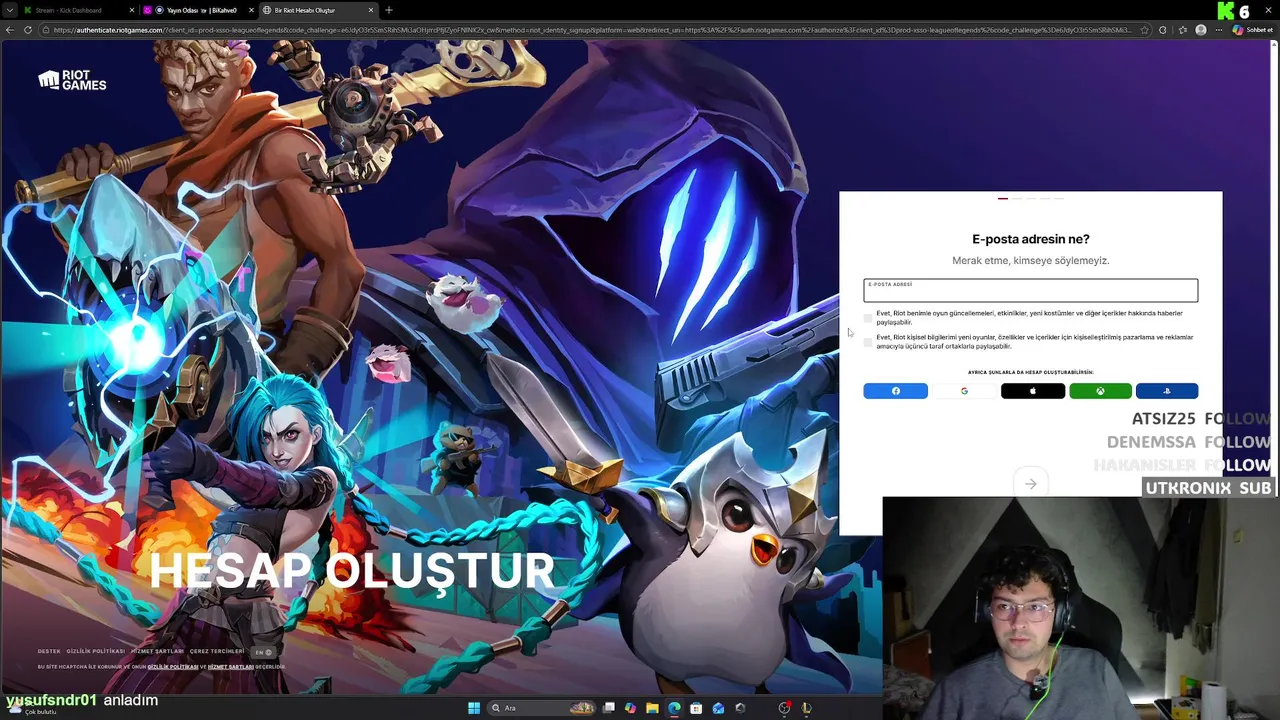Viewport: 1280px width, 720px height.
Task: Open hCaptcha Gizlilik Politikası underlined link
Action: 173,667
